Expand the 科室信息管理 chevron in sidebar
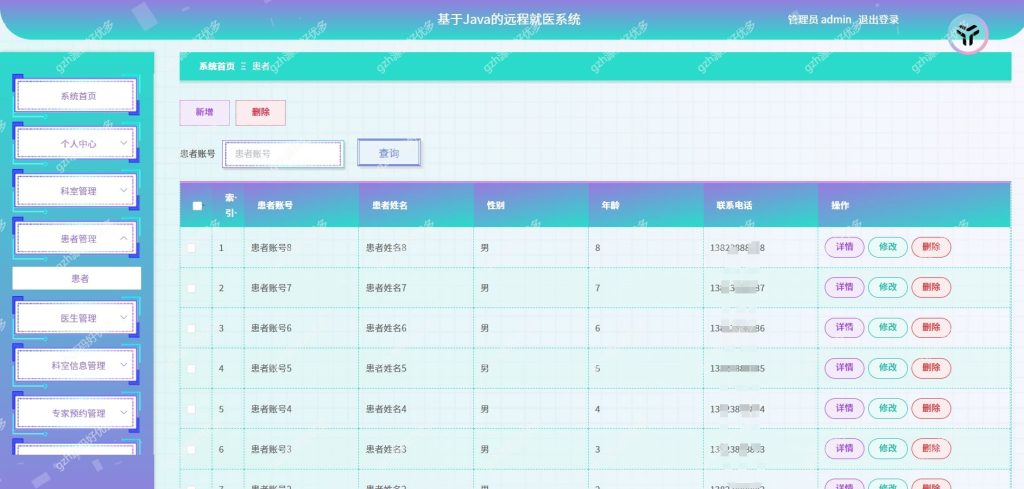The width and height of the screenshot is (1024, 489). coord(123,365)
